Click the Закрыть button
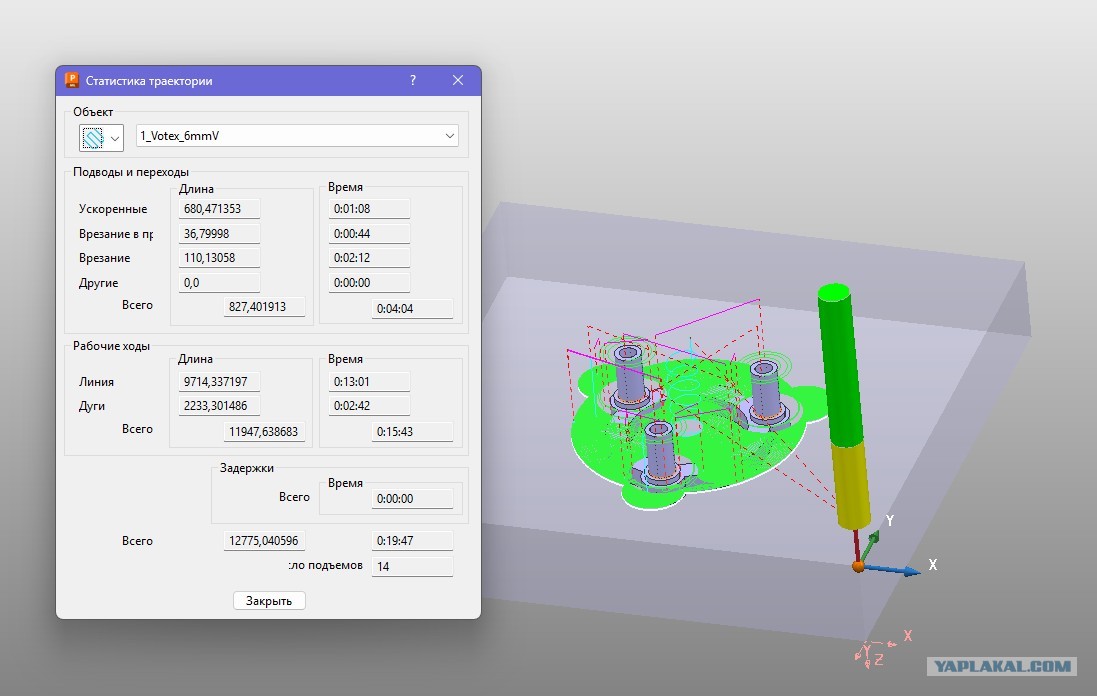This screenshot has width=1097, height=696. point(269,601)
